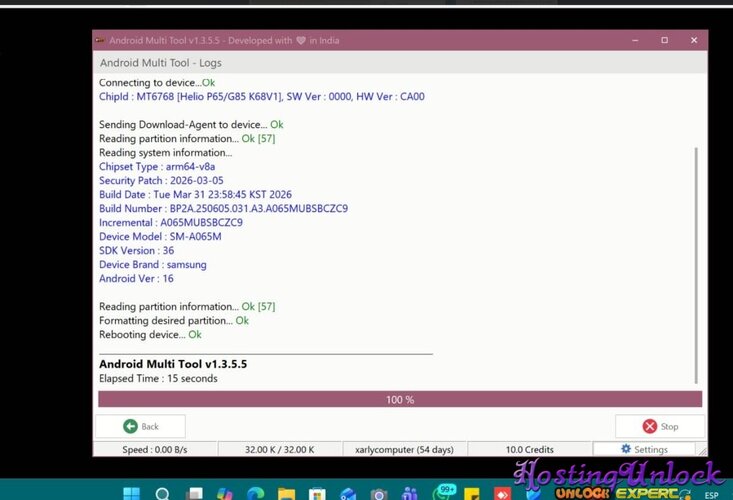This screenshot has width=733, height=500.
Task: Open Microsoft Teams from the taskbar
Action: click(x=410, y=493)
